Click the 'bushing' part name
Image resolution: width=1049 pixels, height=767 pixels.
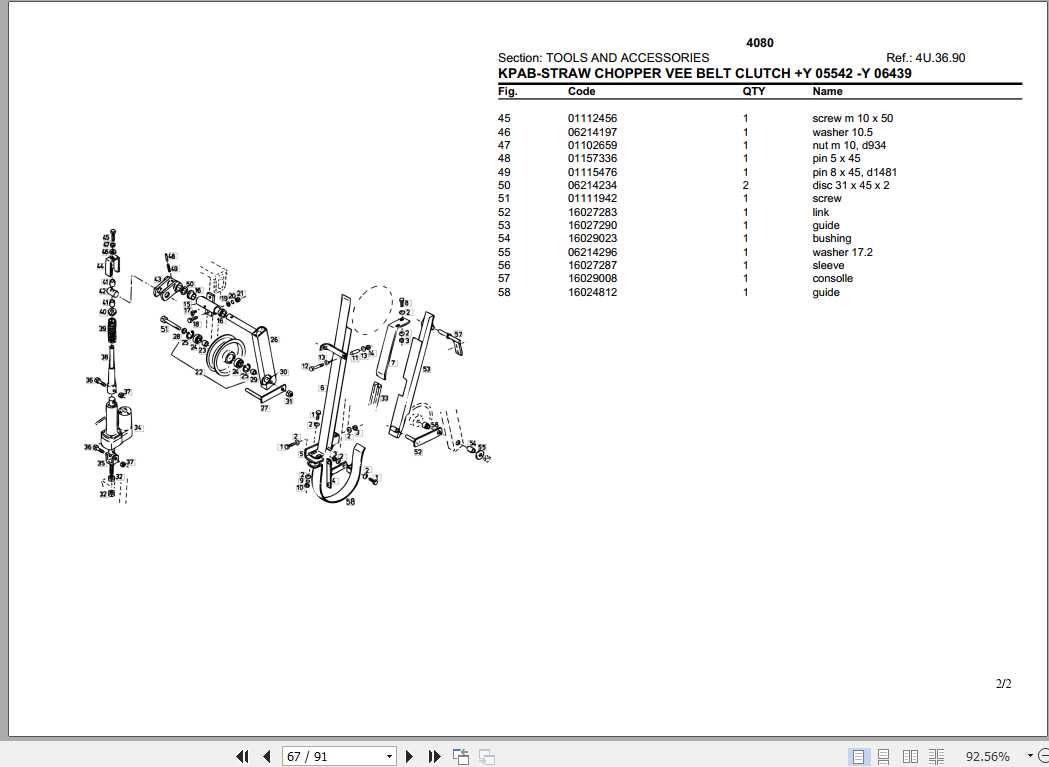(x=832, y=238)
